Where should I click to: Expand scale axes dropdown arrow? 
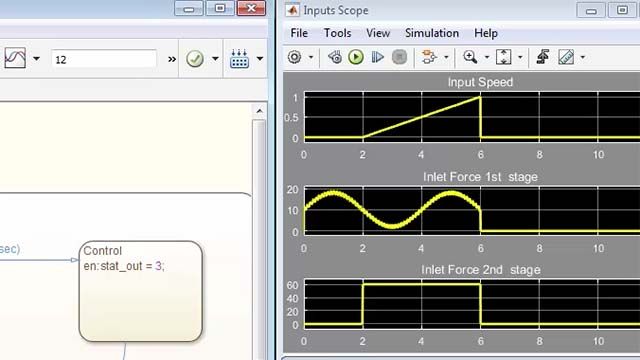coord(520,57)
